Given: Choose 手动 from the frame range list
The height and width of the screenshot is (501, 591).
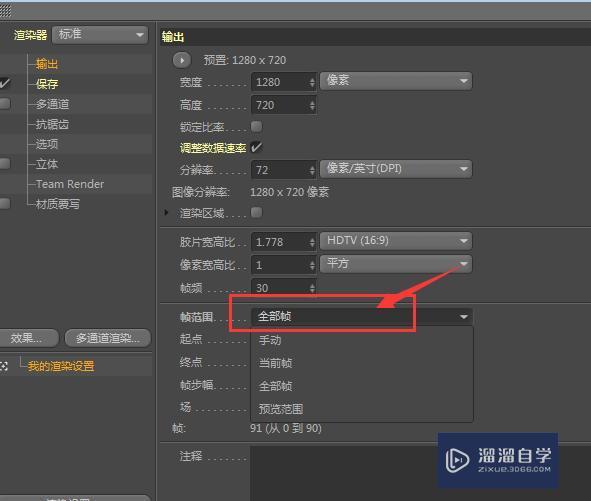Looking at the screenshot, I should pos(362,340).
